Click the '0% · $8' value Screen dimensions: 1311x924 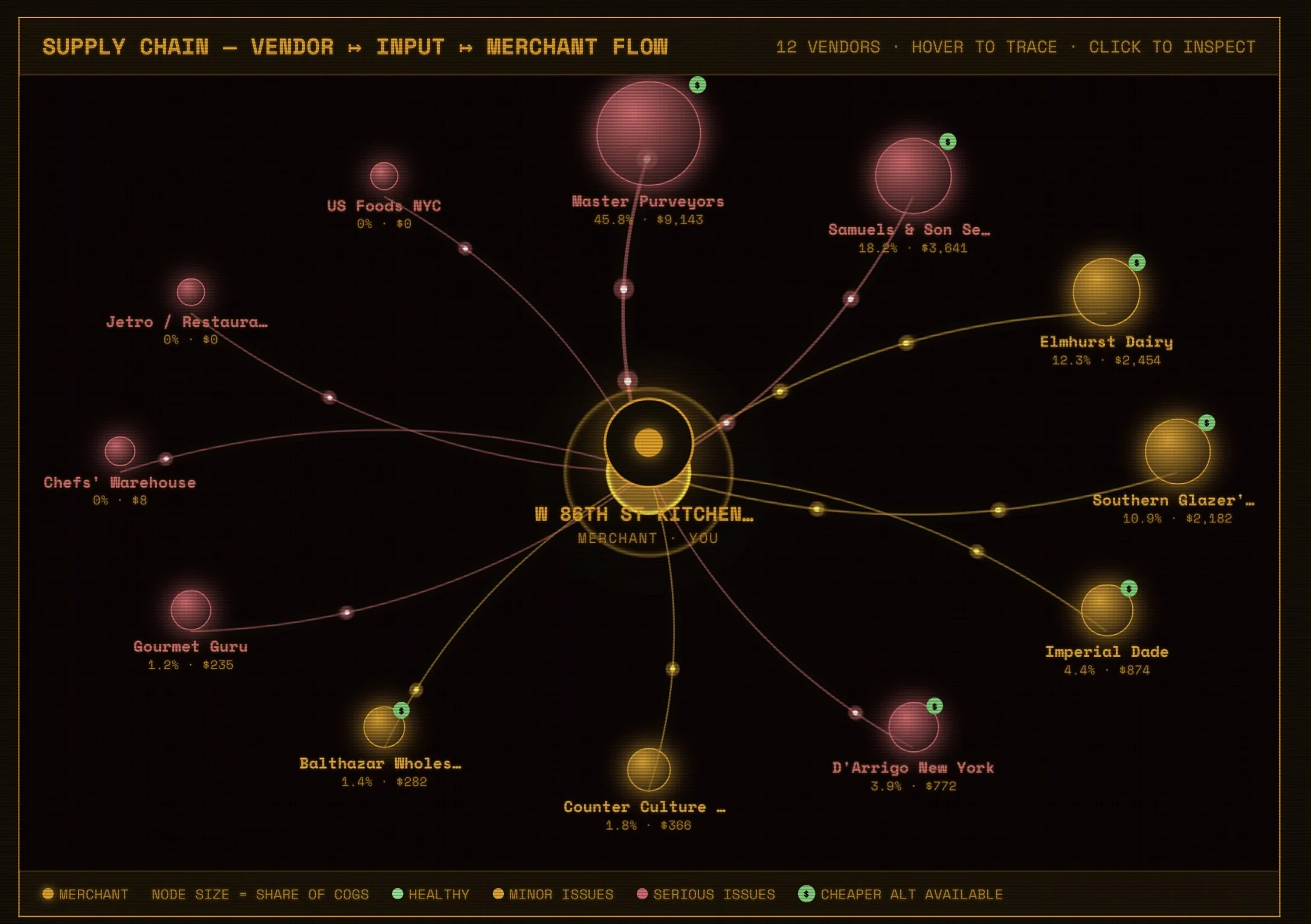(x=120, y=501)
